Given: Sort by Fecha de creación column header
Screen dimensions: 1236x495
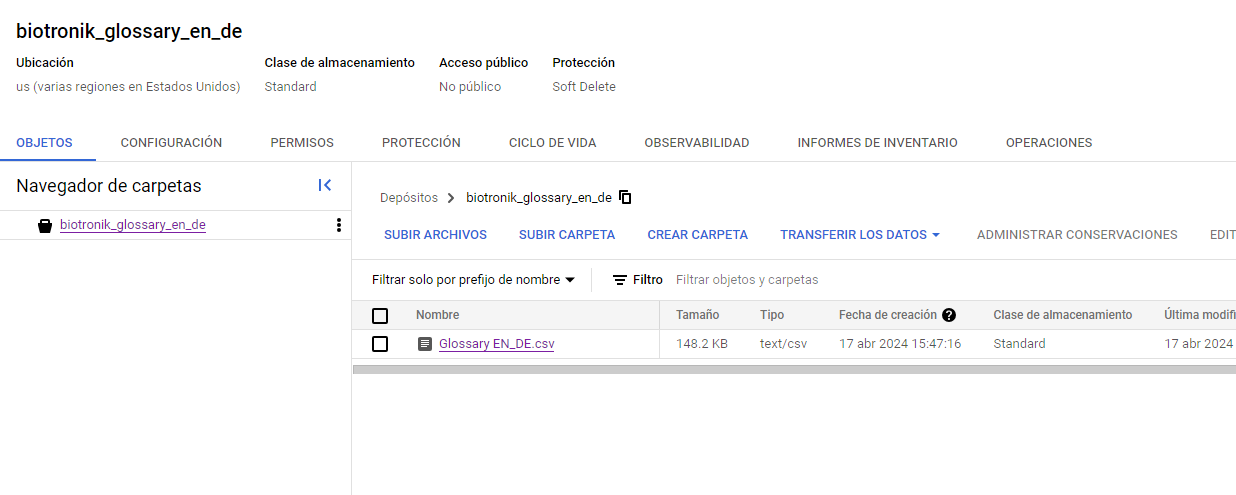Looking at the screenshot, I should click(x=888, y=315).
